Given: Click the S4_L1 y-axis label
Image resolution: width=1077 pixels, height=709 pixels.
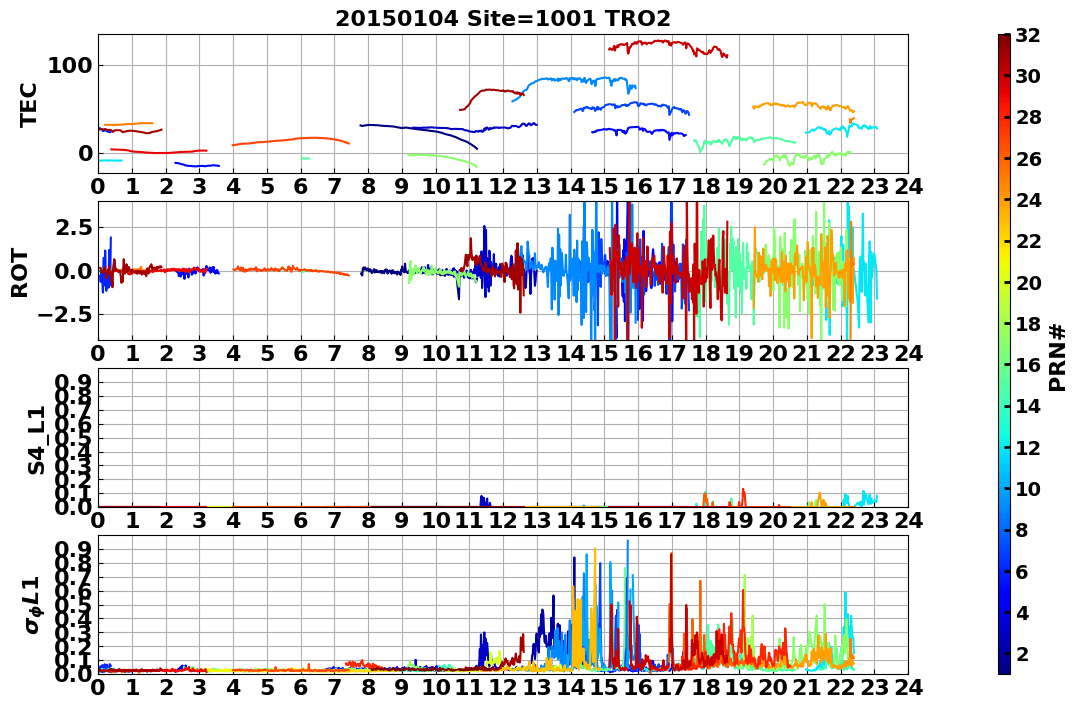Looking at the screenshot, I should (x=36, y=440).
